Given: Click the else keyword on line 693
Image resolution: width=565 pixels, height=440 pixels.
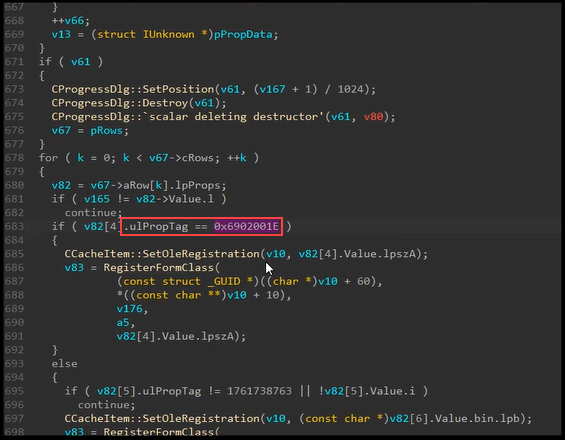Looking at the screenshot, I should 64,364.
